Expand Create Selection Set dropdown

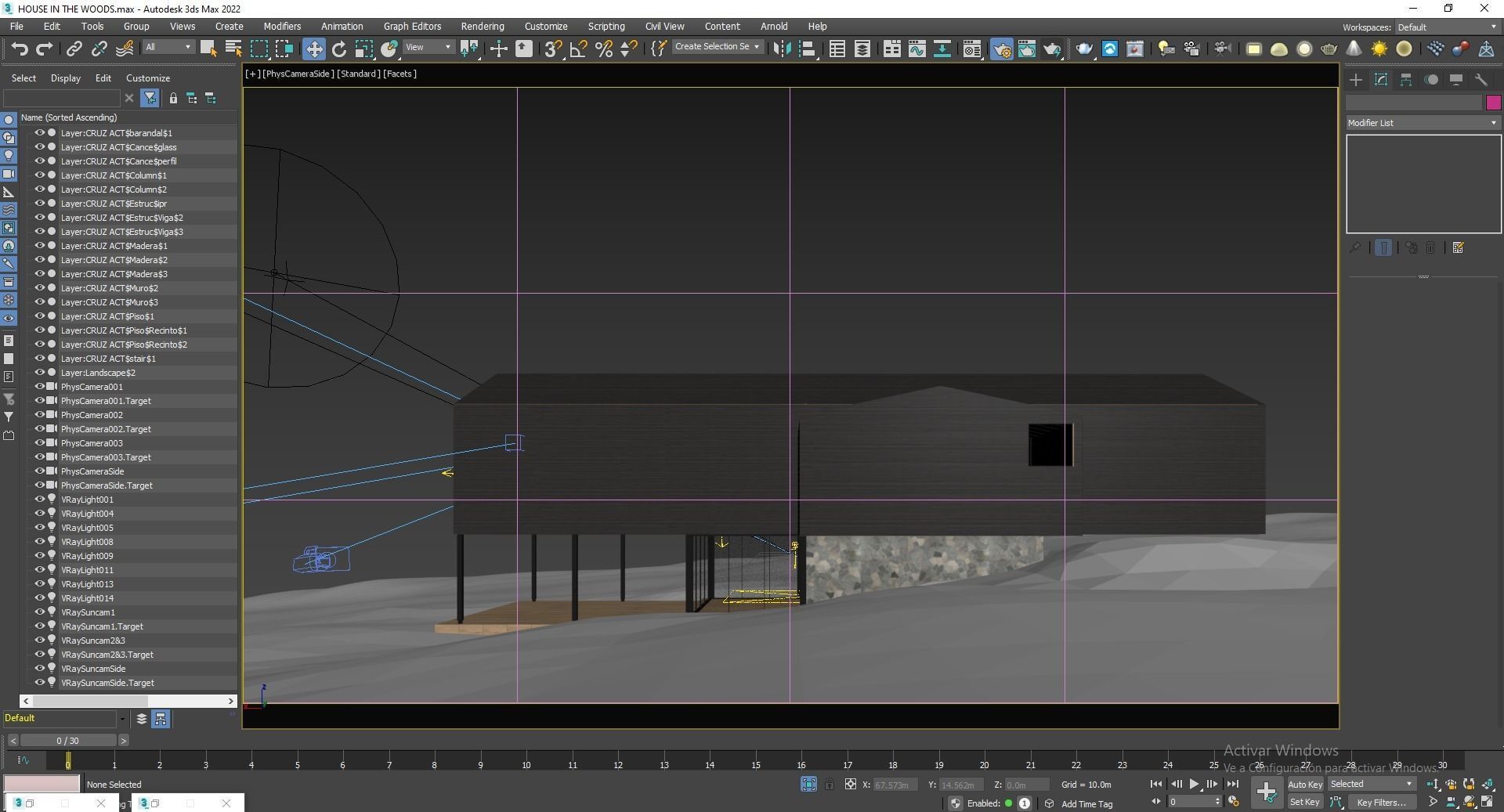click(717, 47)
